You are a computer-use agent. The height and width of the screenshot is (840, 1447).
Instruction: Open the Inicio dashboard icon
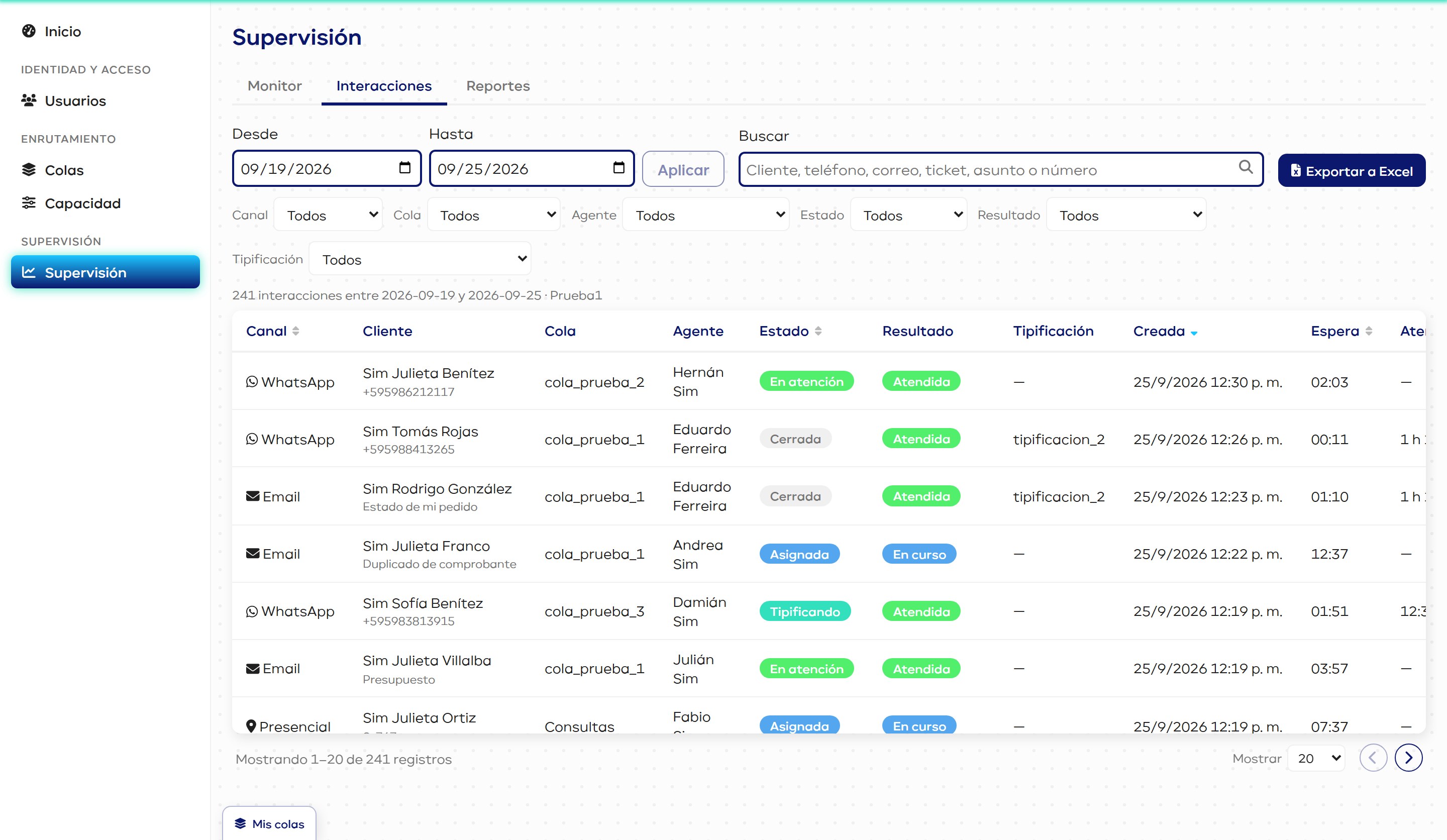pos(29,31)
